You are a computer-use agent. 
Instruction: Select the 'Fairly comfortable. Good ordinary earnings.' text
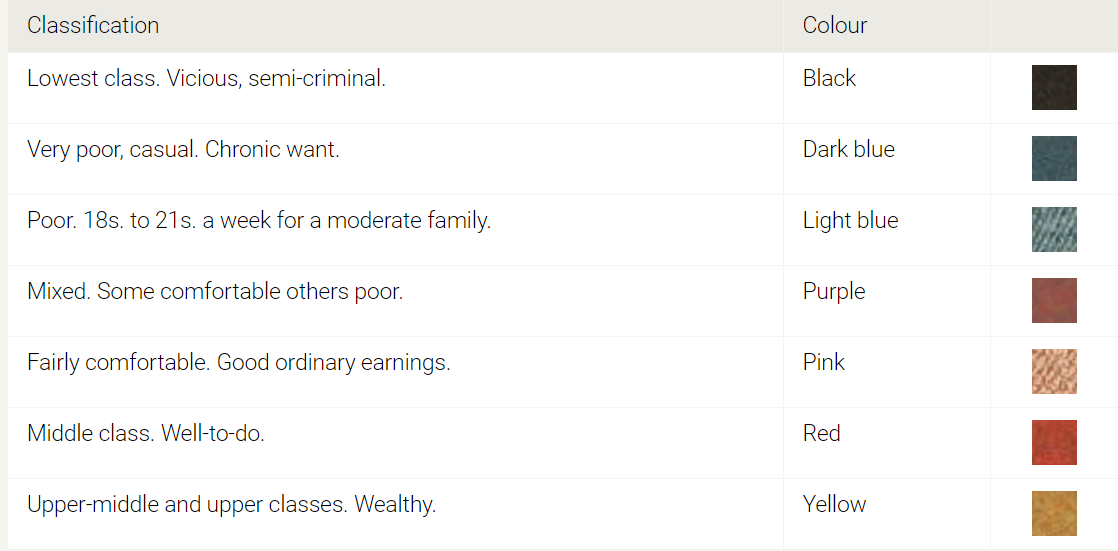point(239,362)
